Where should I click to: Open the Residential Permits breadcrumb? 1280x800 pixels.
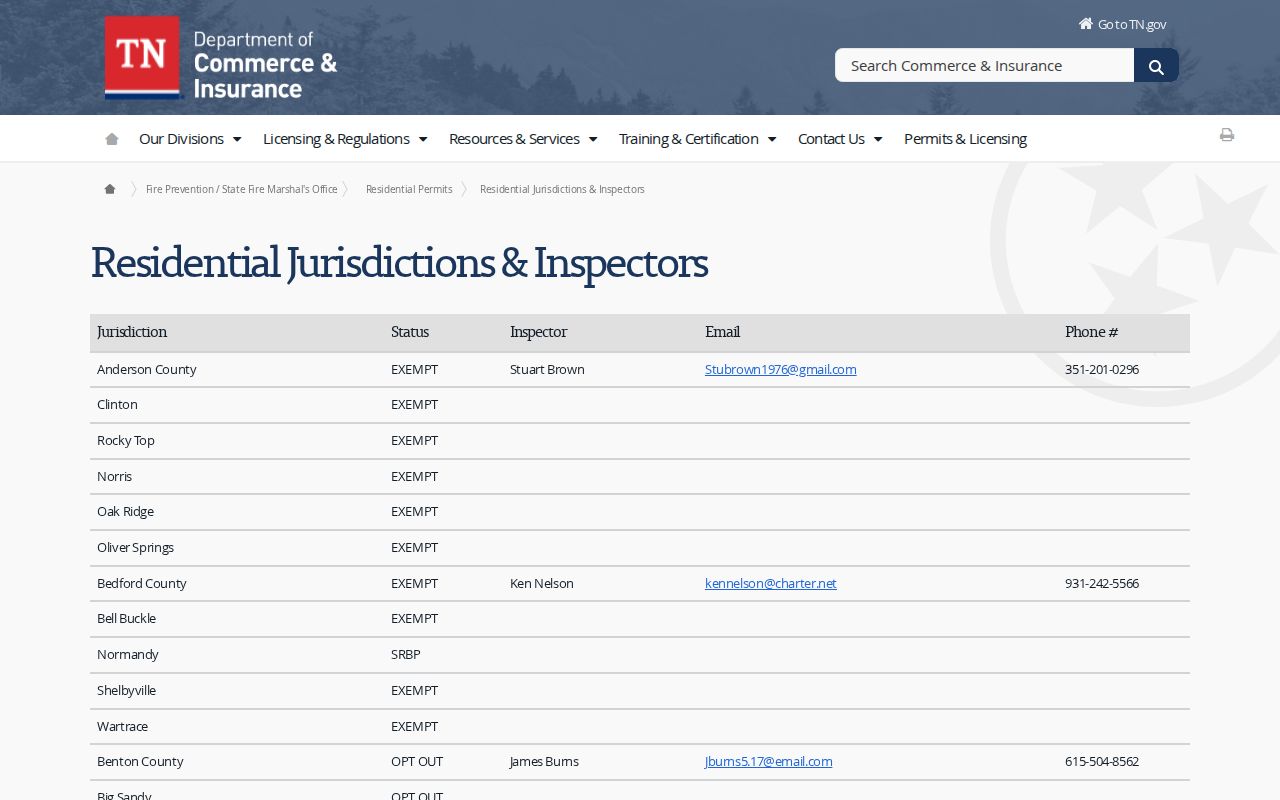pos(409,189)
